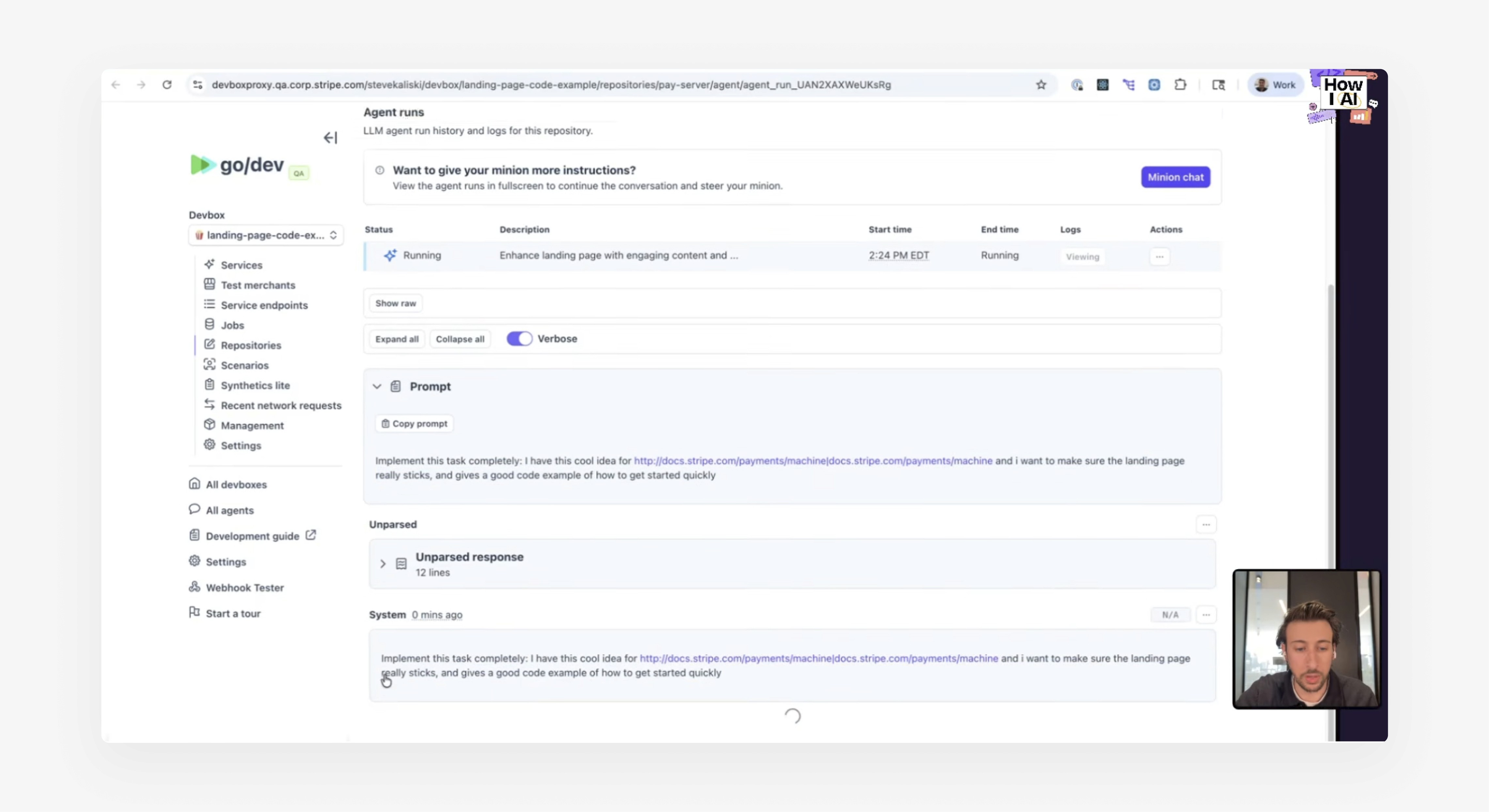Click the Minion chat button
1489x812 pixels.
tap(1175, 177)
